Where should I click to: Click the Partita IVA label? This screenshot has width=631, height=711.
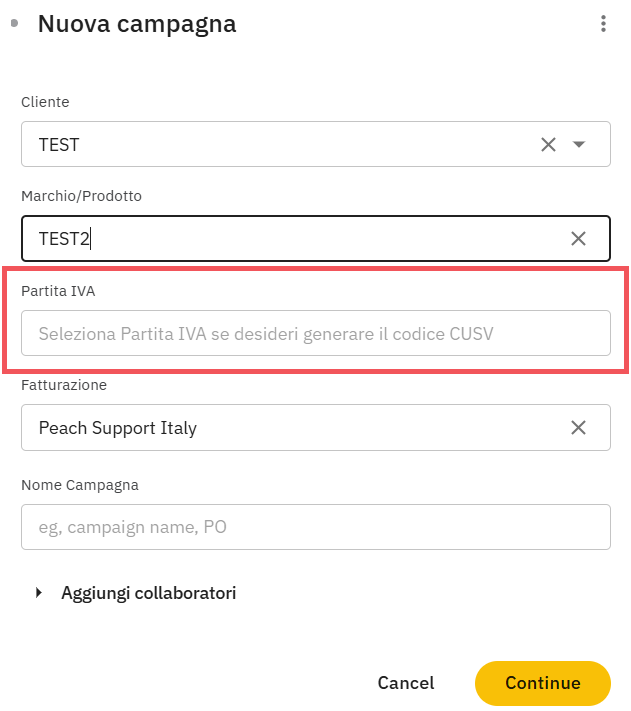[x=58, y=291]
